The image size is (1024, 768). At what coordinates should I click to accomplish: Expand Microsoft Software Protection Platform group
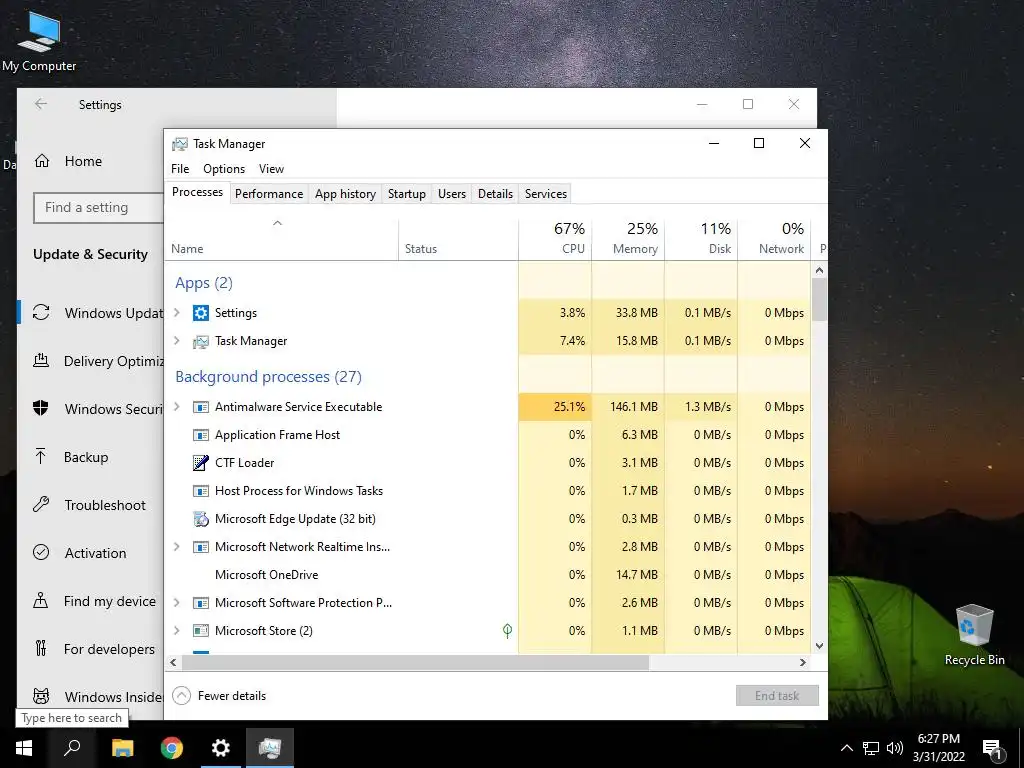(x=176, y=603)
